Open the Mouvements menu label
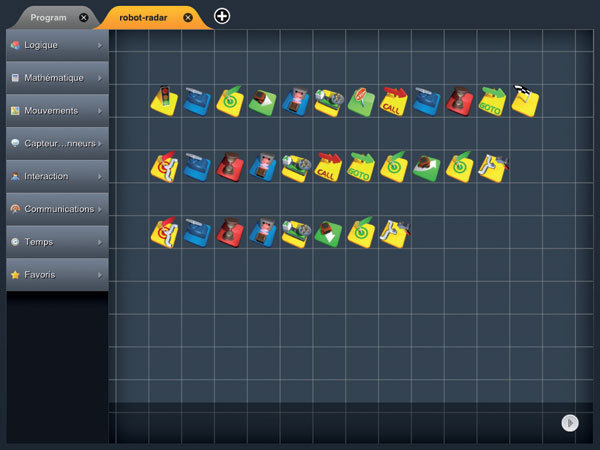Viewport: 600px width, 450px height. point(51,111)
